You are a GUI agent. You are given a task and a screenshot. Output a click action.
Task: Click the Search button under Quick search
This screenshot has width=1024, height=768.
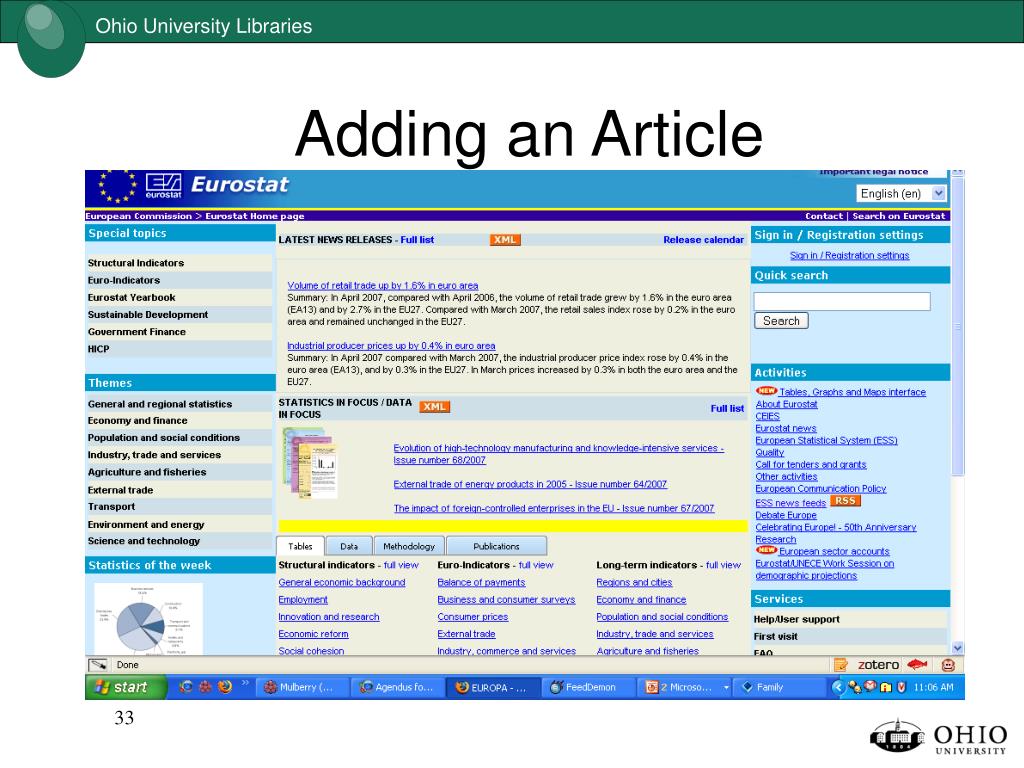[781, 321]
